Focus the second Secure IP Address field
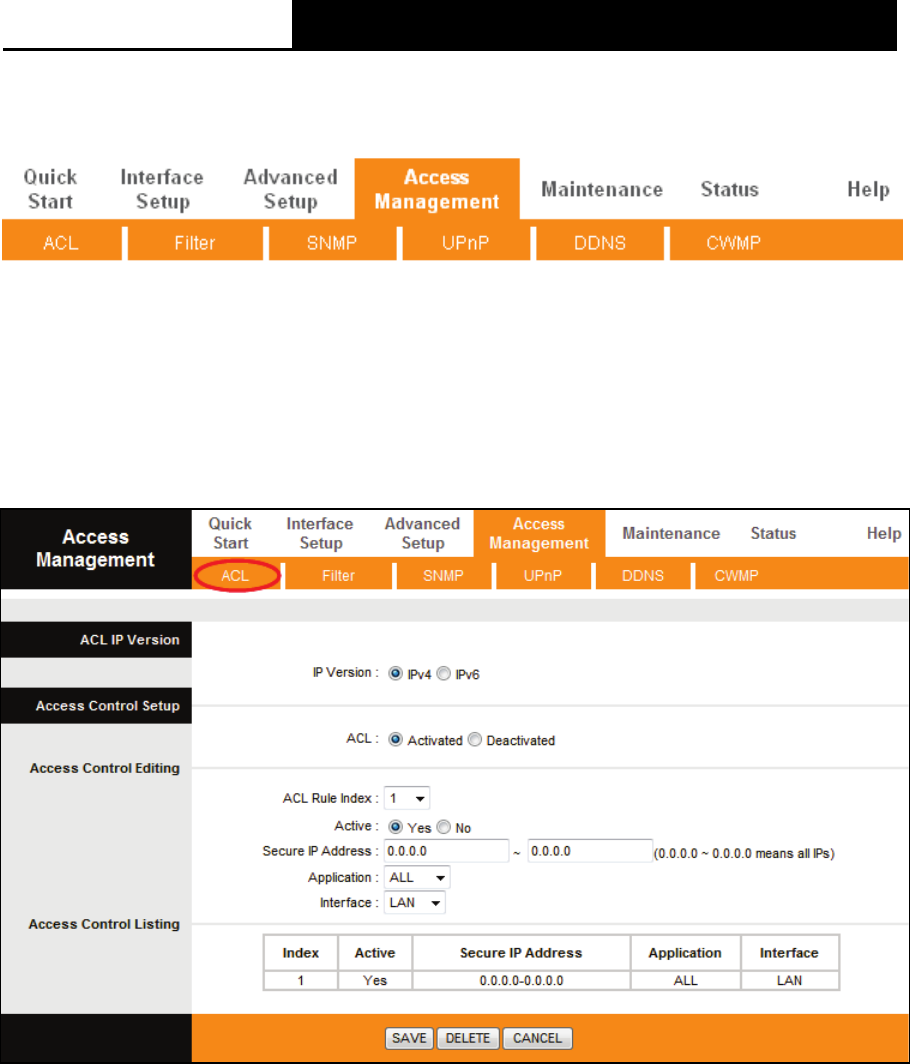910x1064 pixels. [x=590, y=851]
